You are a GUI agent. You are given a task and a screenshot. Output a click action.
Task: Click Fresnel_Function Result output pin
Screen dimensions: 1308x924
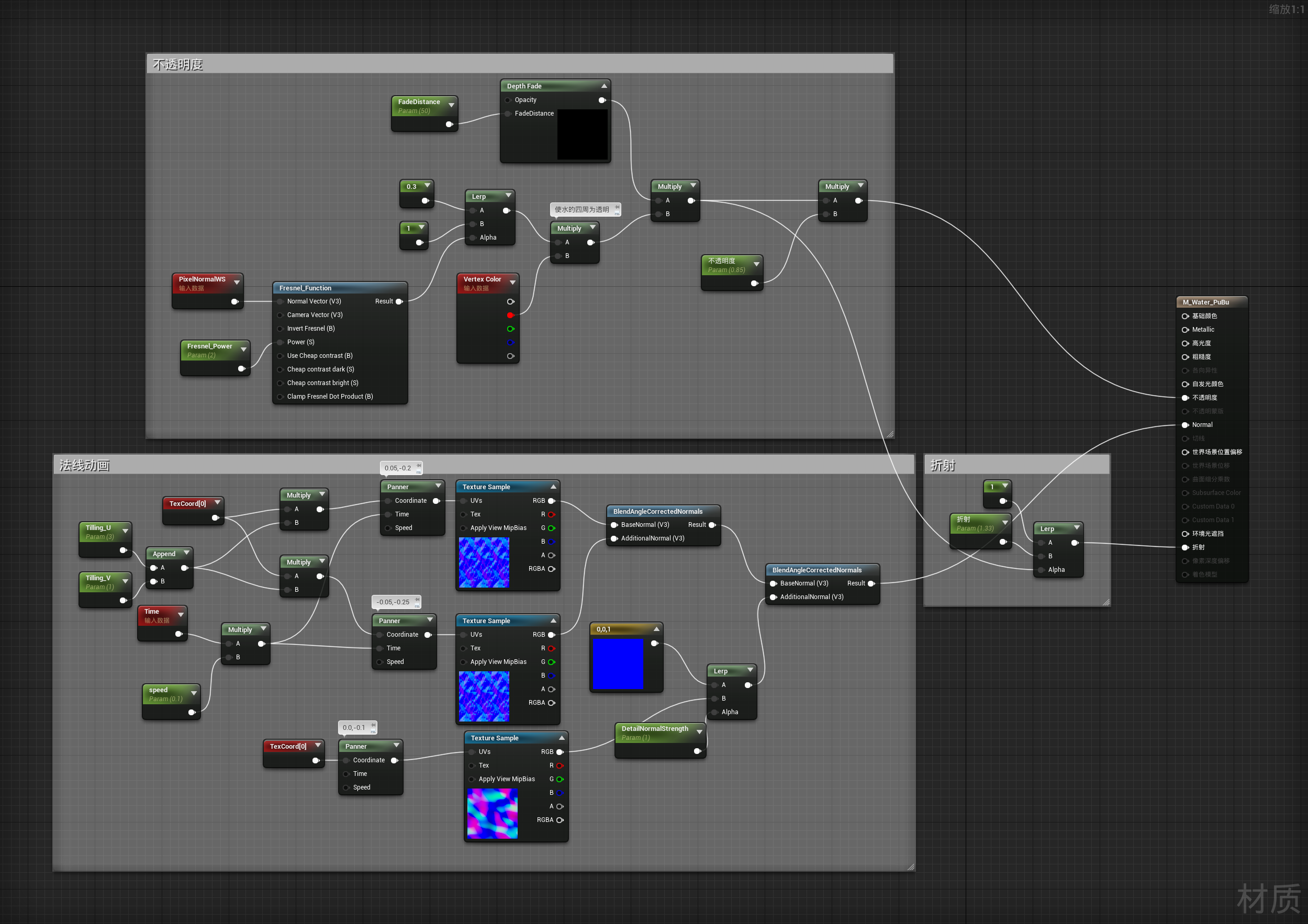tap(399, 302)
